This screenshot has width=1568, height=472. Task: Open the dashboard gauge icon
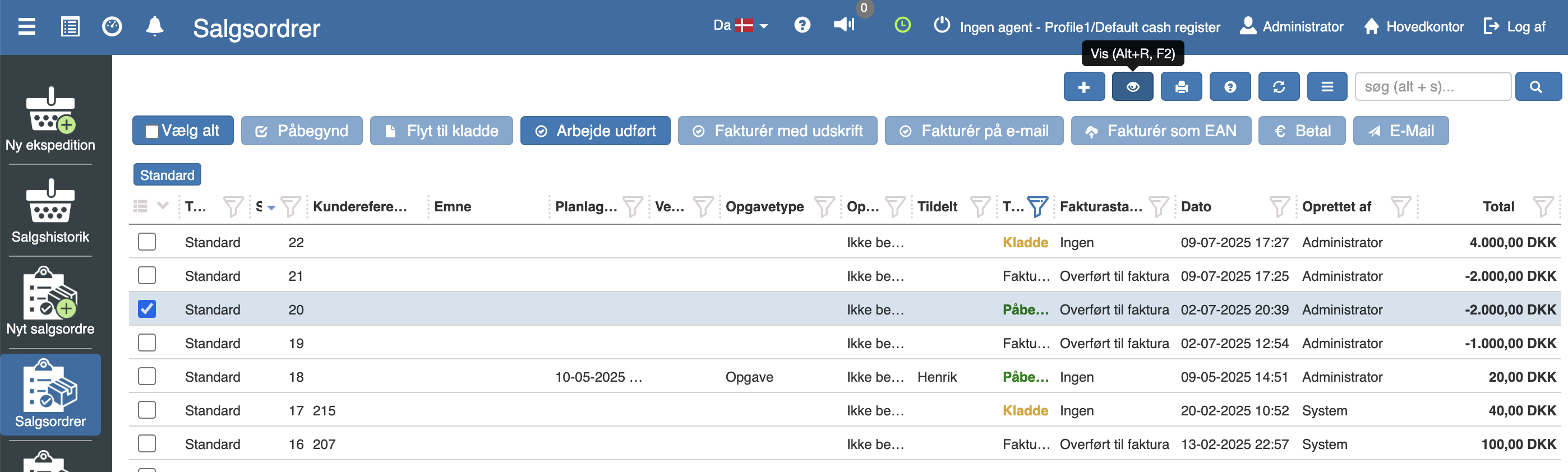(112, 27)
